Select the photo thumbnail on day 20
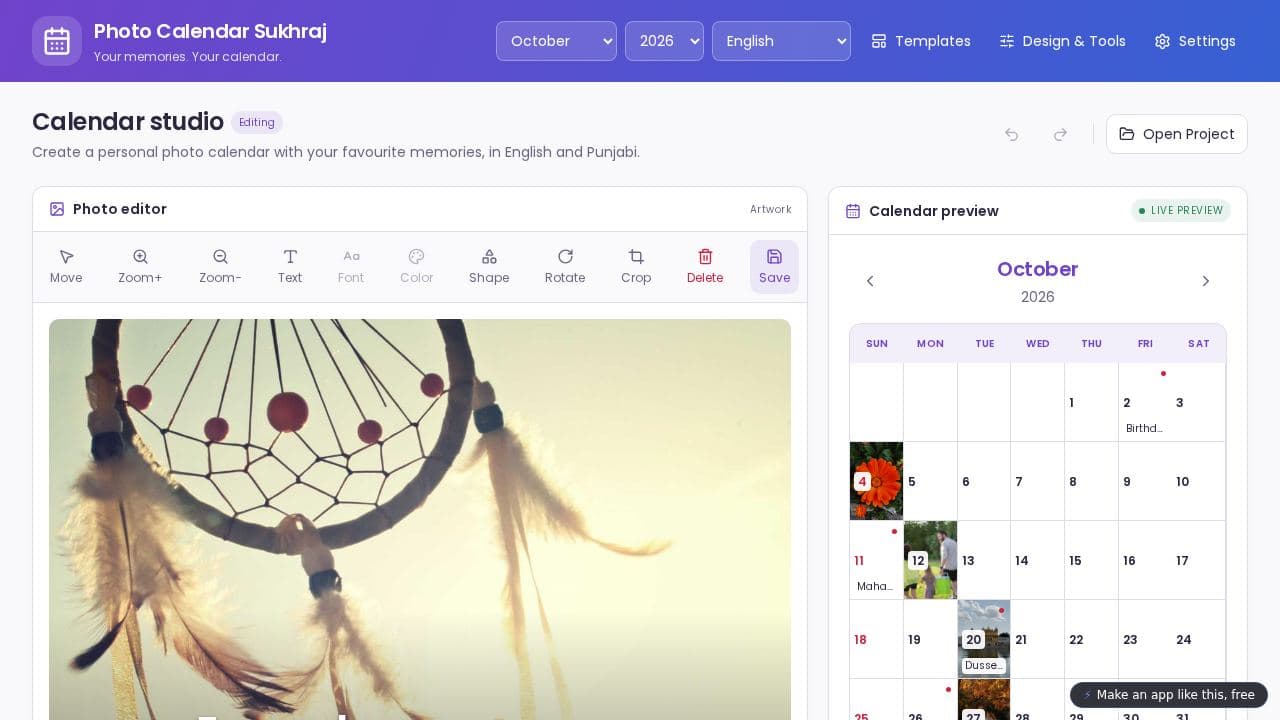The height and width of the screenshot is (720, 1280). tap(984, 639)
